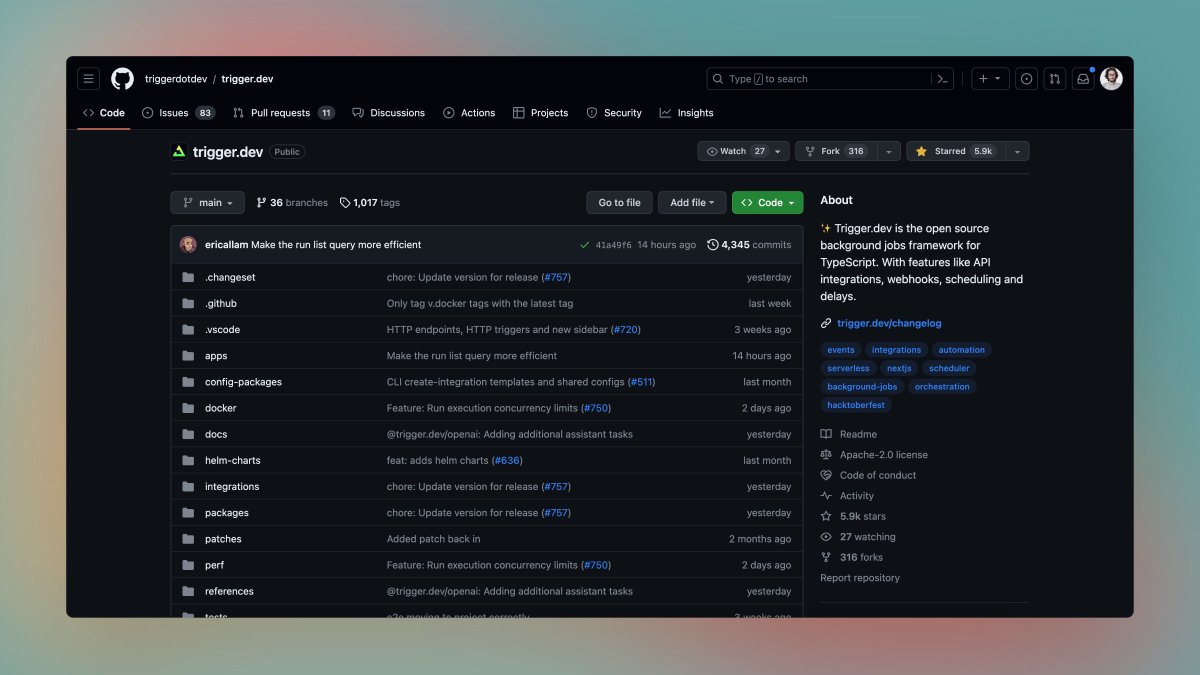The height and width of the screenshot is (675, 1200).
Task: Open the user profile avatar menu
Action: coord(1111,79)
